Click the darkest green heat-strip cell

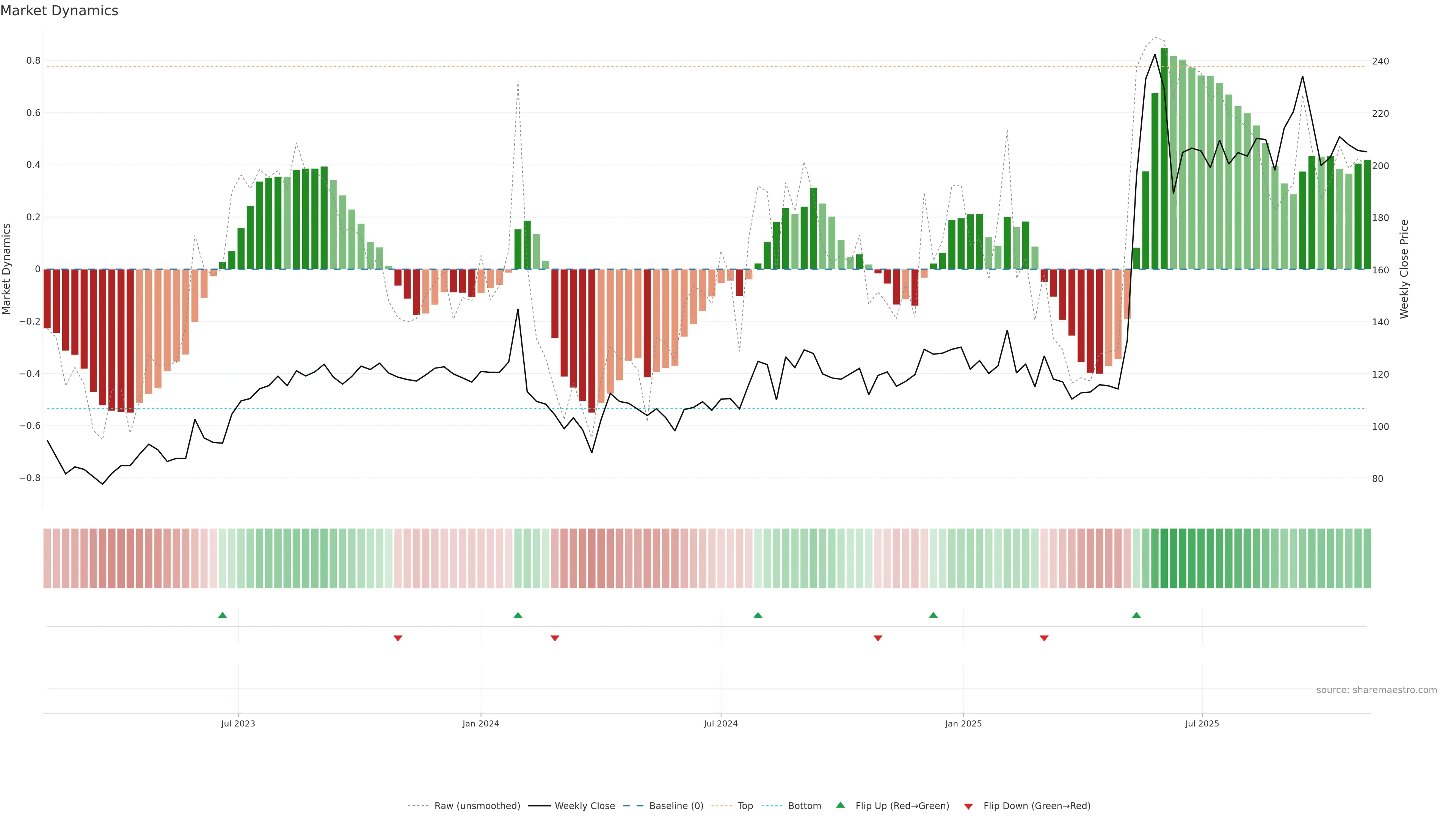pyautogui.click(x=1164, y=559)
